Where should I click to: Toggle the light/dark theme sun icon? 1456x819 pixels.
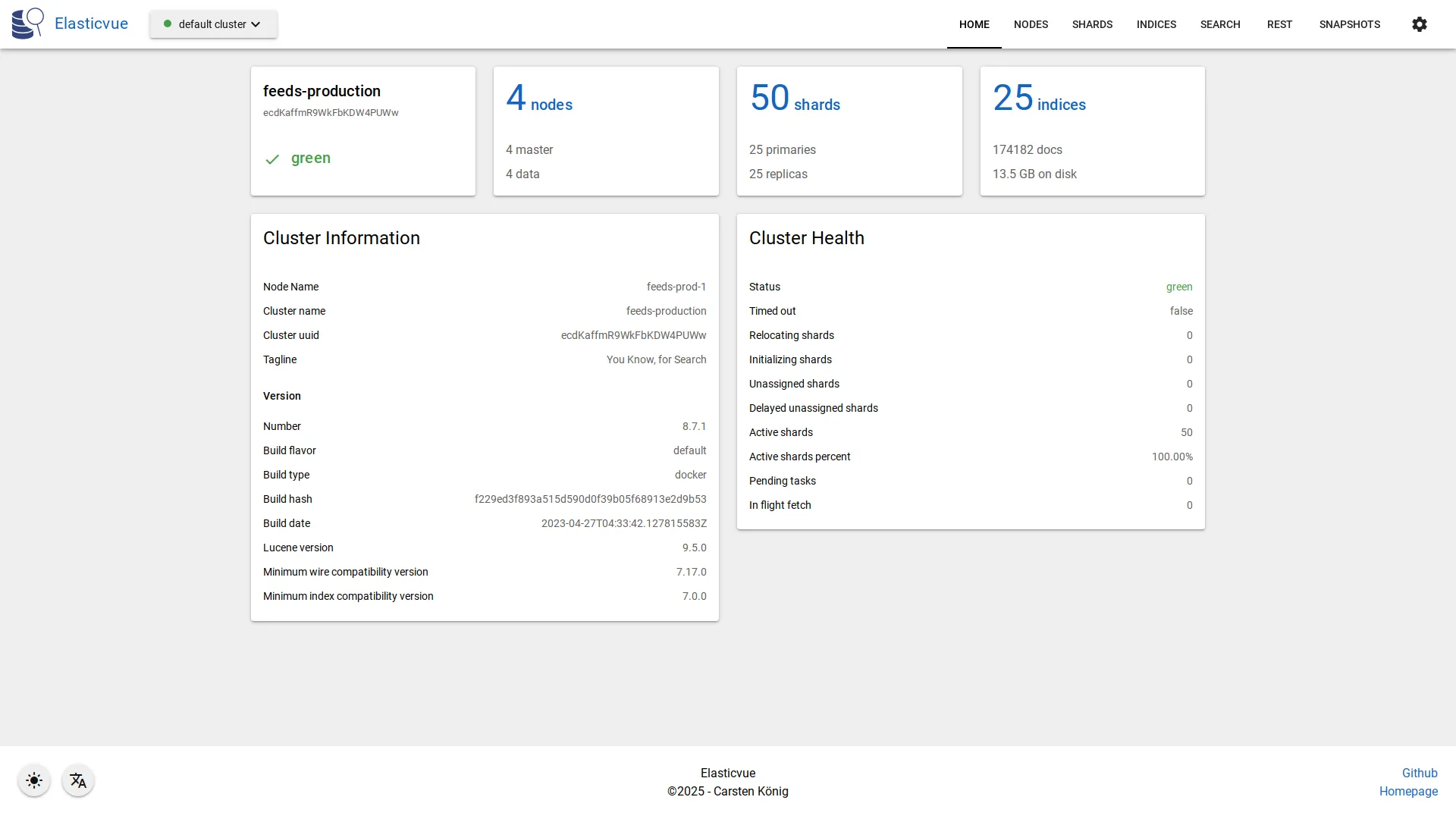[x=33, y=780]
